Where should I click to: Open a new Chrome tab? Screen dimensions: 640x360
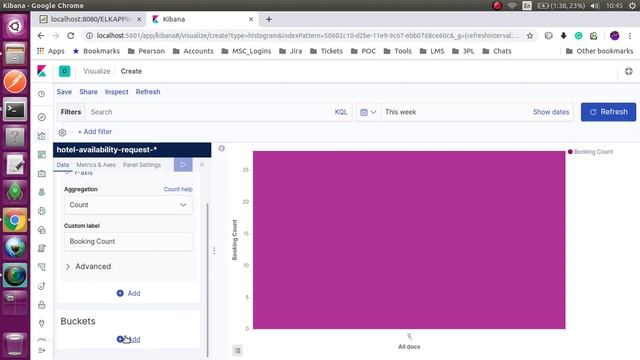(269, 19)
